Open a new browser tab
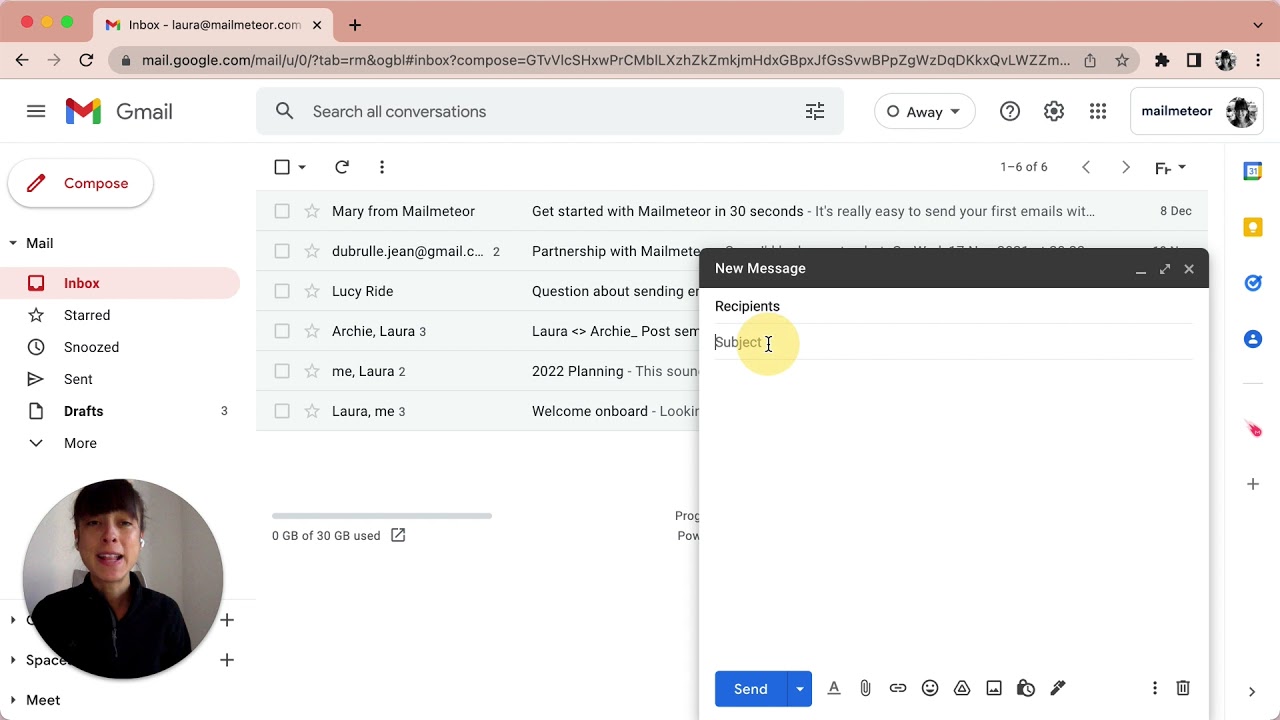1280x720 pixels. pos(355,24)
